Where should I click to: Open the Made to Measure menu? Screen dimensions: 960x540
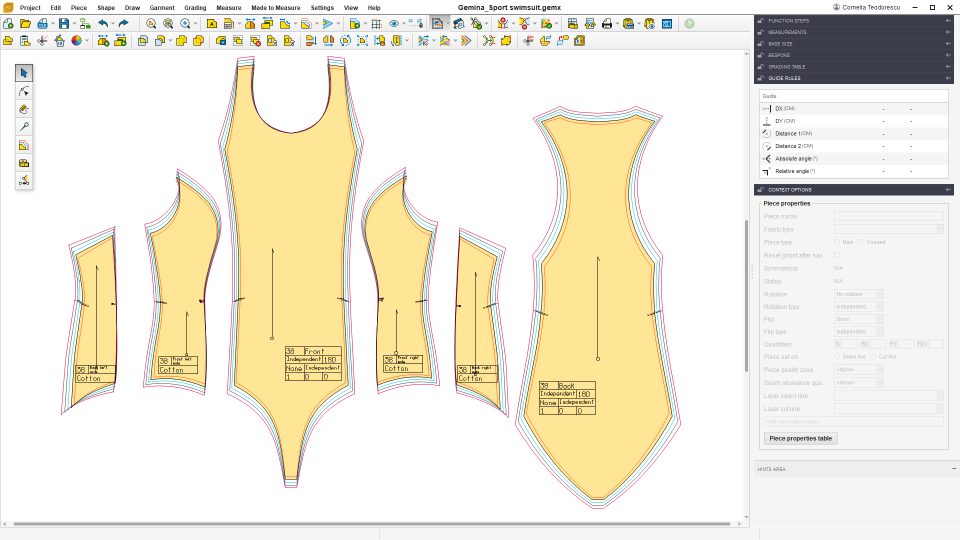click(276, 8)
